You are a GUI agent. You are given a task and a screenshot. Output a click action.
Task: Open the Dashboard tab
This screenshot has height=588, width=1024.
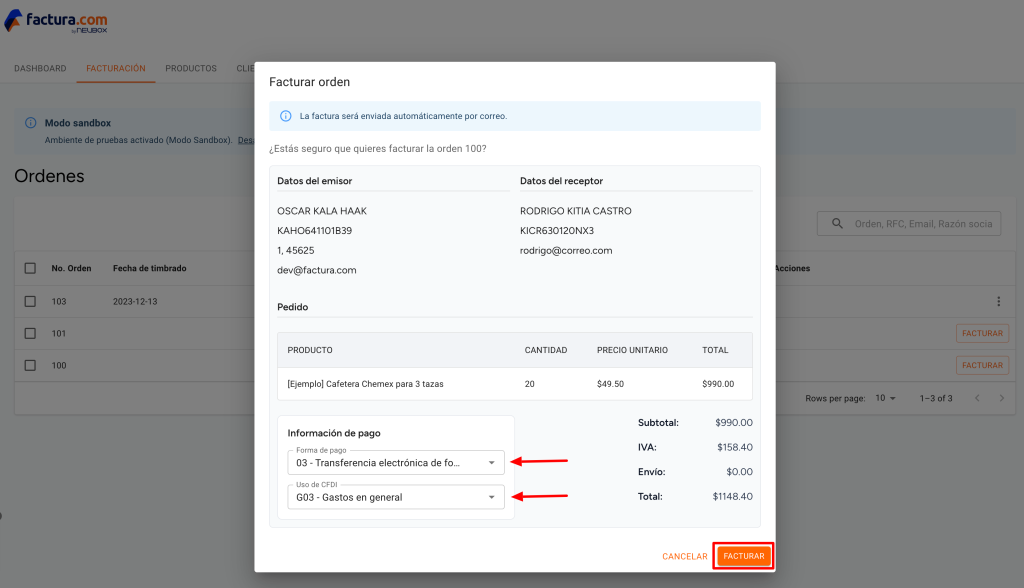coord(40,69)
